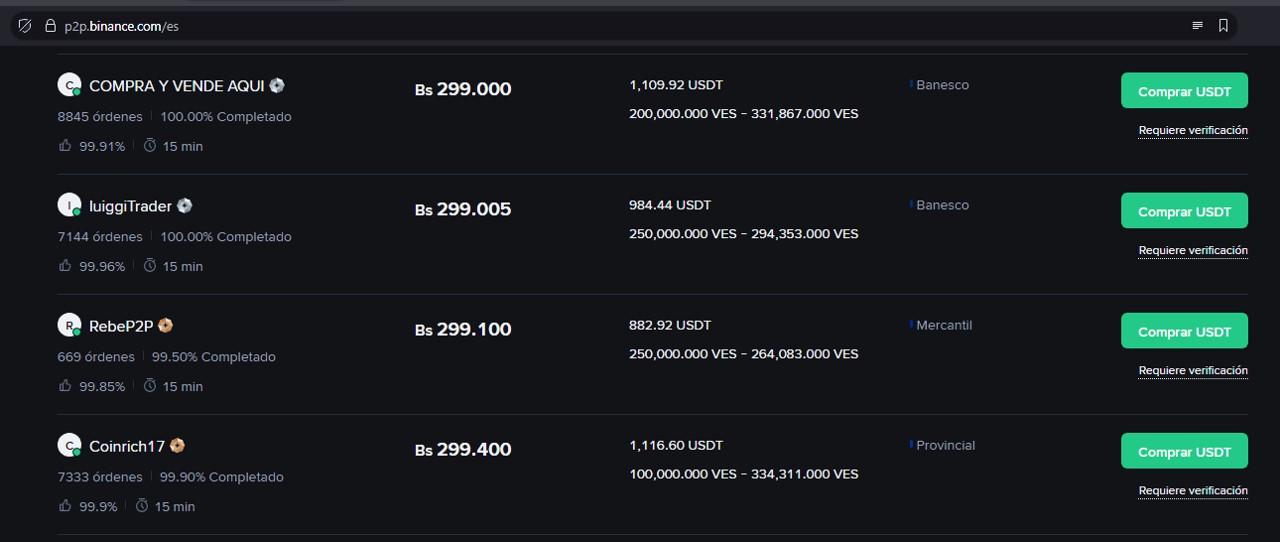Open luiggiTrader merchant profile

coord(130,206)
